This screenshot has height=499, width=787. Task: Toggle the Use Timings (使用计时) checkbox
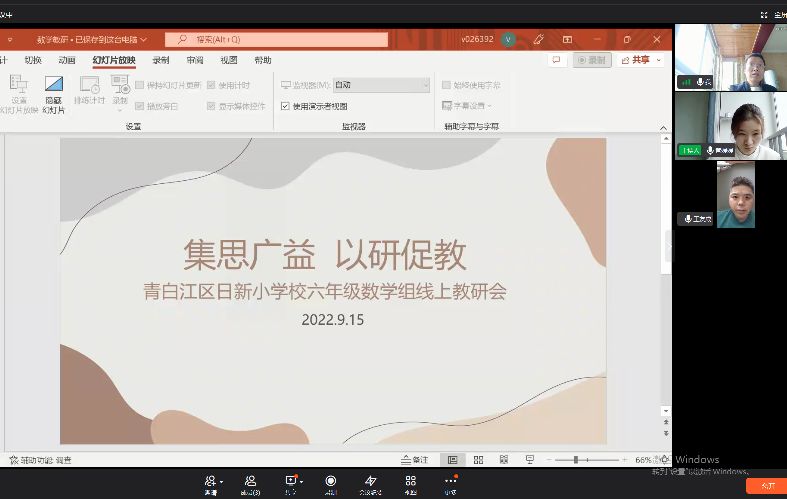coord(211,85)
